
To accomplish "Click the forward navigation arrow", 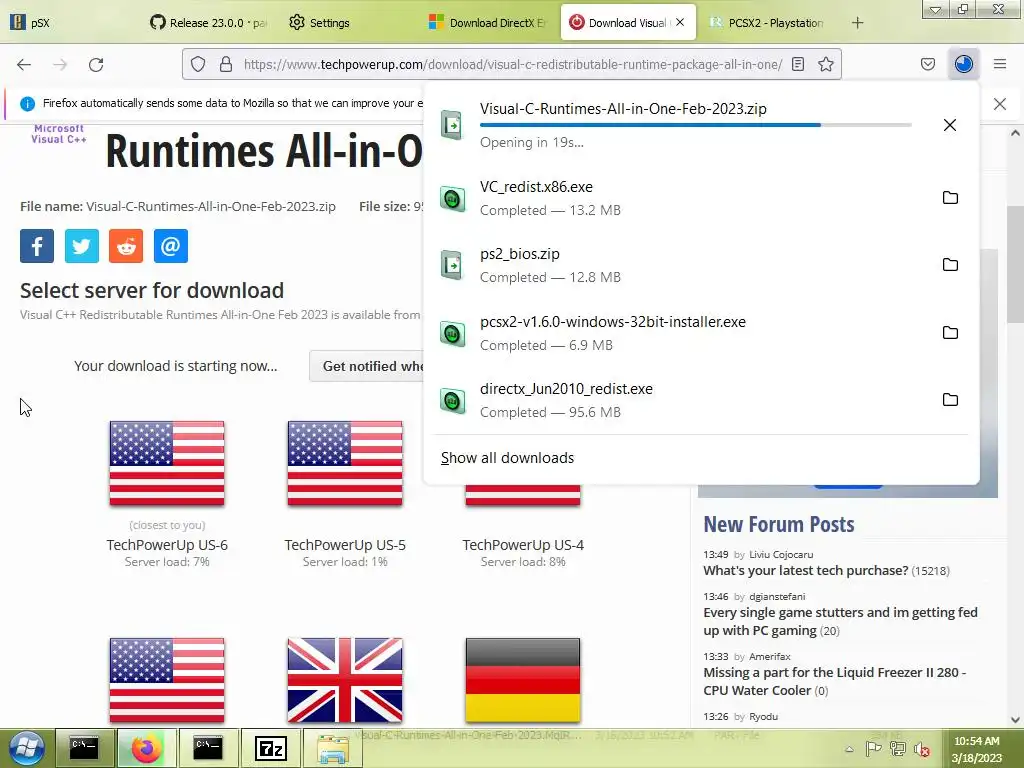I will coord(60,64).
